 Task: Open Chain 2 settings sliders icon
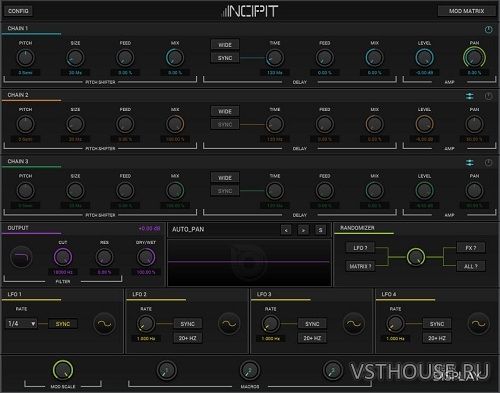coord(469,96)
